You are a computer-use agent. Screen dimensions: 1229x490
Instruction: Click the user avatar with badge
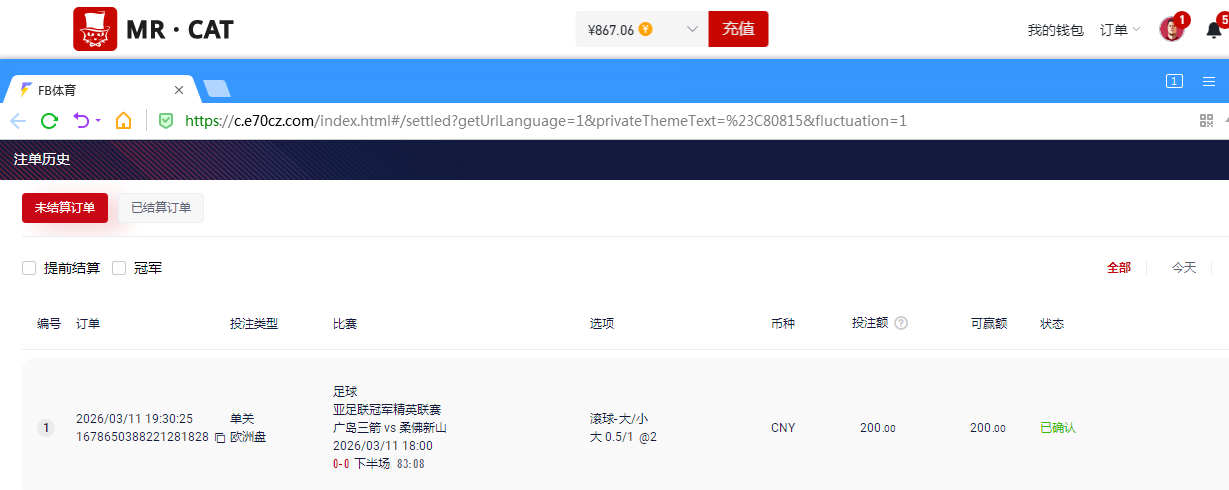click(x=1172, y=28)
